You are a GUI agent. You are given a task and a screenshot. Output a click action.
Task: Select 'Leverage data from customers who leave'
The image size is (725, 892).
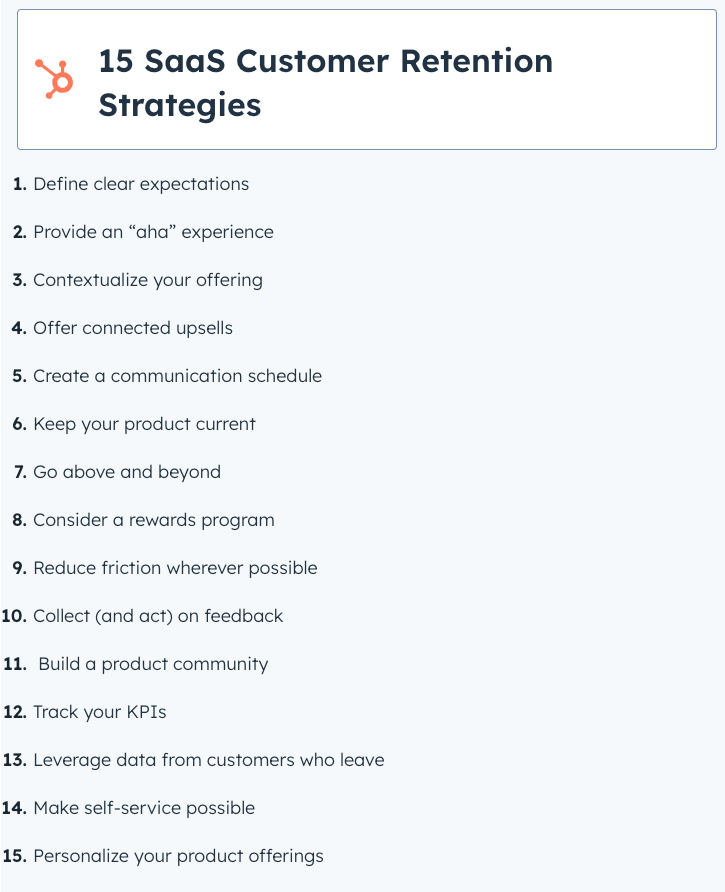[209, 761]
